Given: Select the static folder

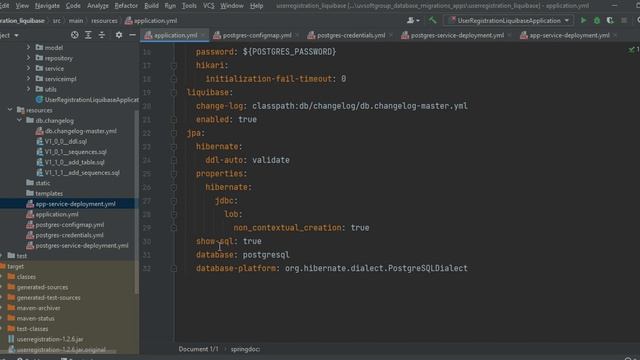Looking at the screenshot, I should (38, 183).
